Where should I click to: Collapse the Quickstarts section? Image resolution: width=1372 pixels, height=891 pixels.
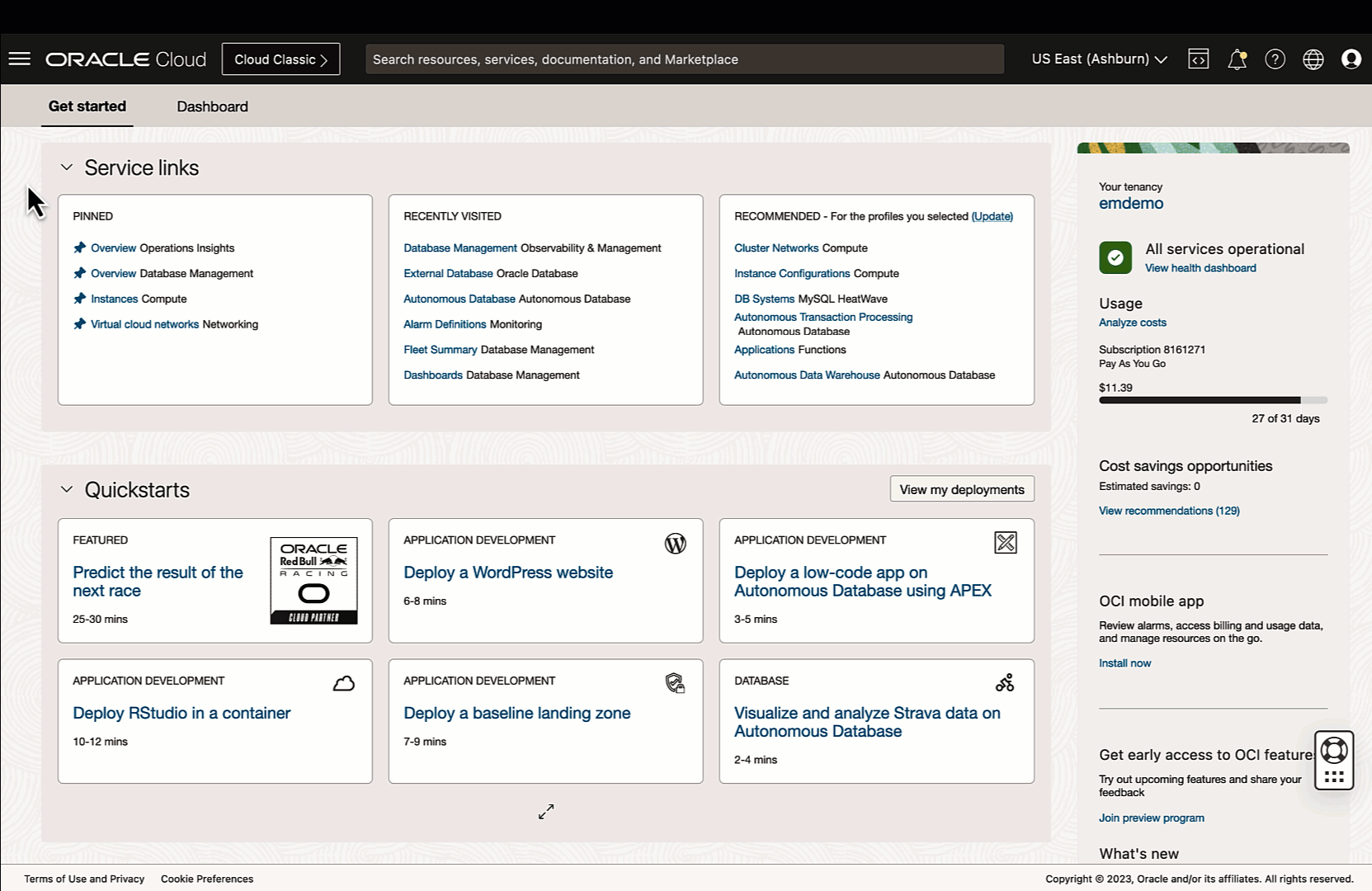[x=67, y=489]
